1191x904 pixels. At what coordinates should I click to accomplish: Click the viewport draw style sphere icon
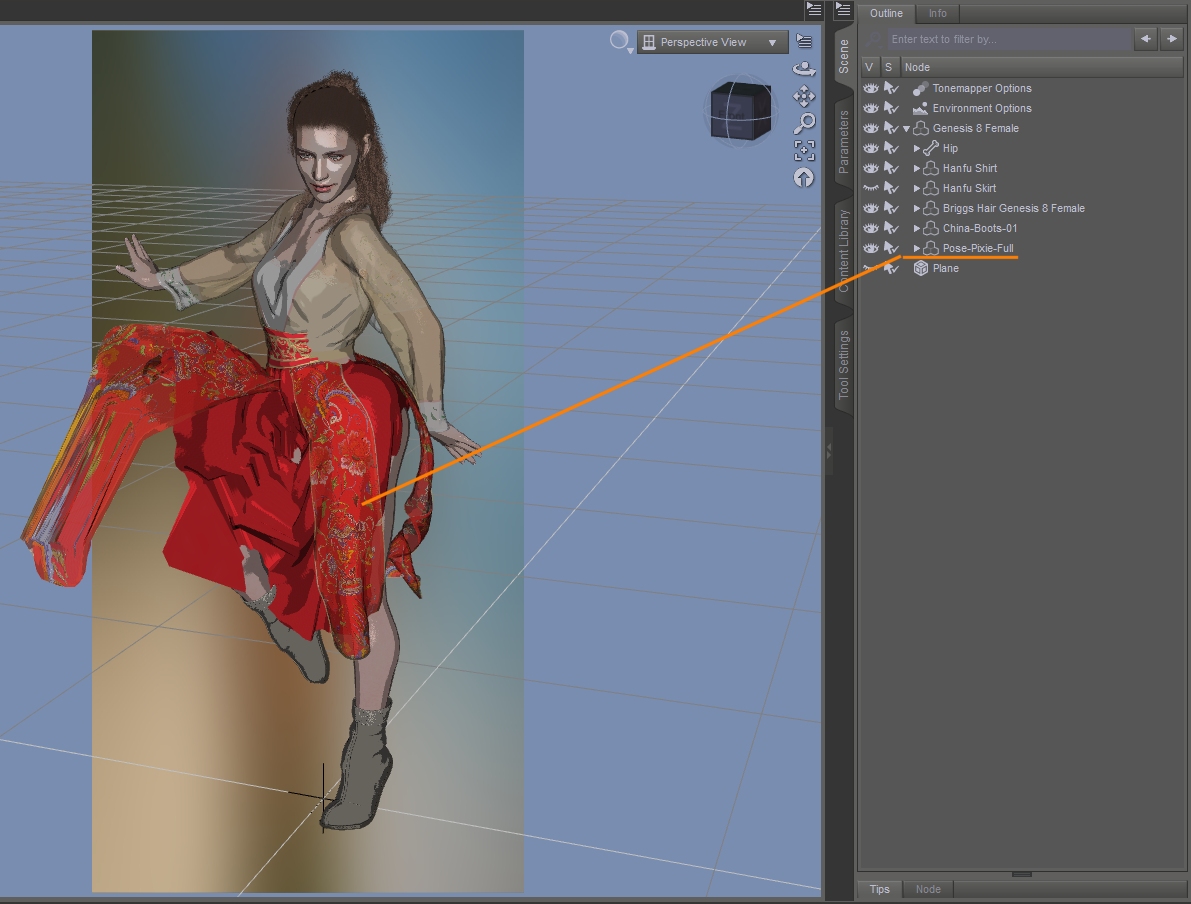tap(619, 40)
